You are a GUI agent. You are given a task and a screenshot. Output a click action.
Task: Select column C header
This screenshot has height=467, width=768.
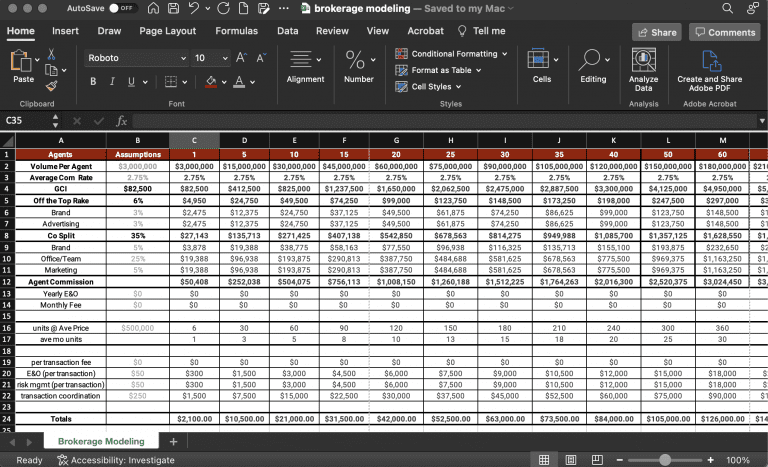click(194, 141)
